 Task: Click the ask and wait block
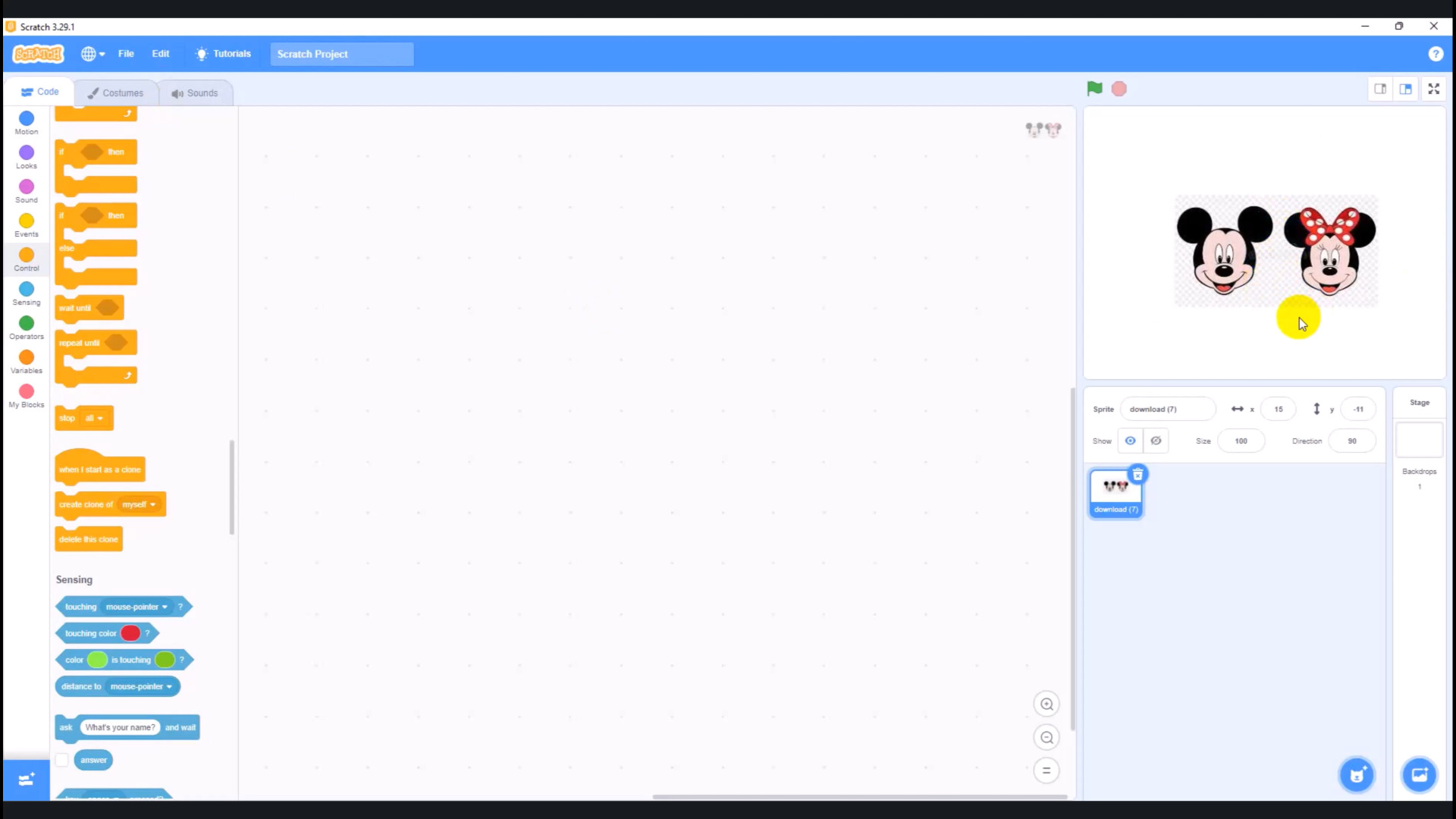pos(127,728)
